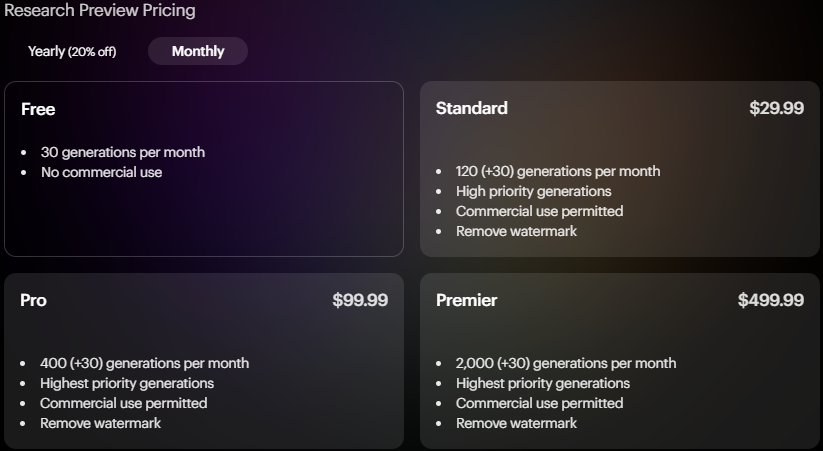Screen dimensions: 823x451
Task: Switch to Yearly (20% off) billing
Action: (x=72, y=51)
